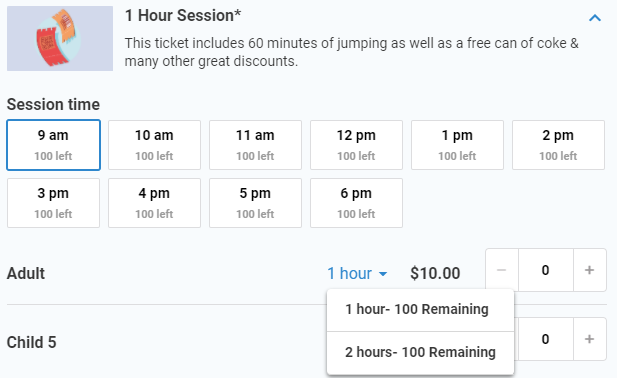Increase Child 5 ticket quantity with plus
The height and width of the screenshot is (378, 617).
589,339
